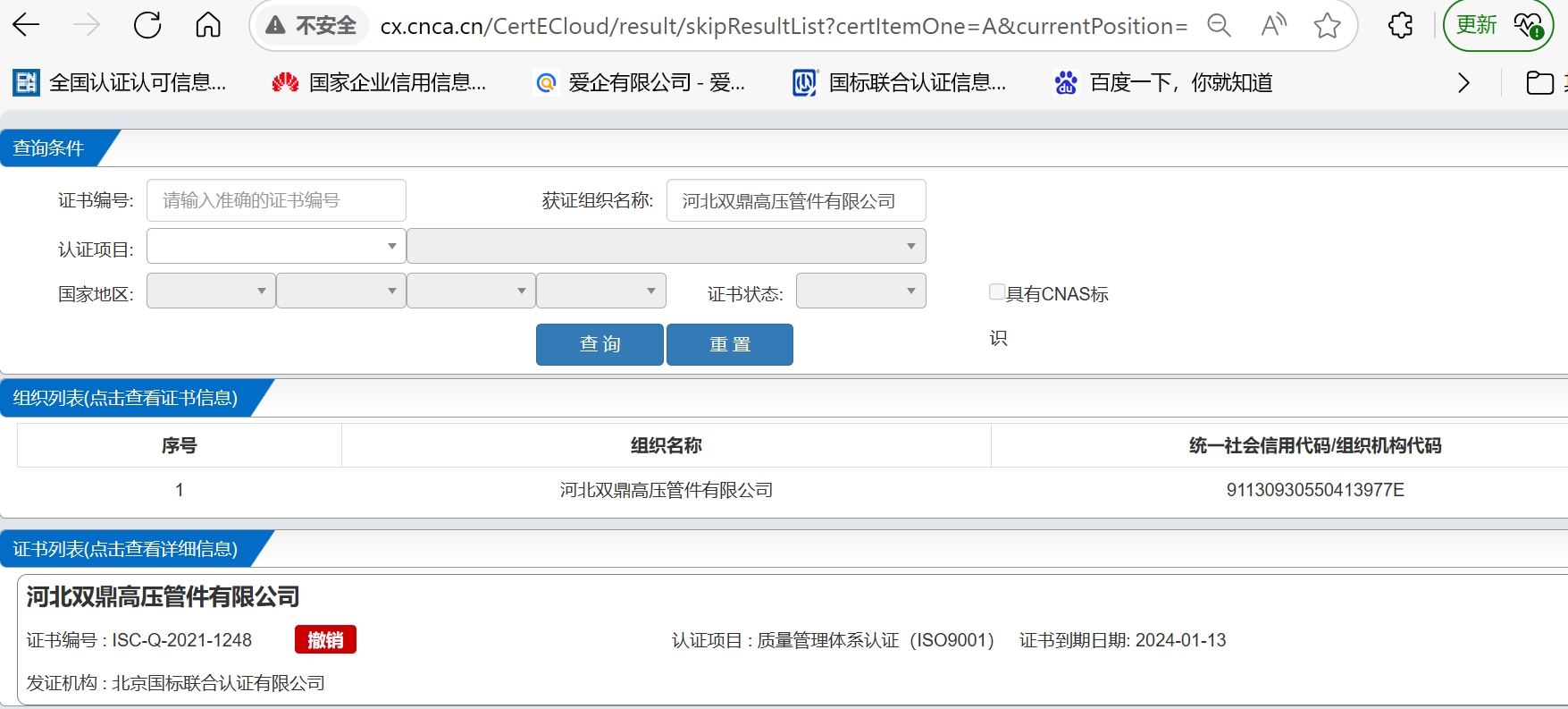Viewport: 1568px width, 709px height.
Task: Edit the 获证组织名称 input field
Action: [796, 200]
